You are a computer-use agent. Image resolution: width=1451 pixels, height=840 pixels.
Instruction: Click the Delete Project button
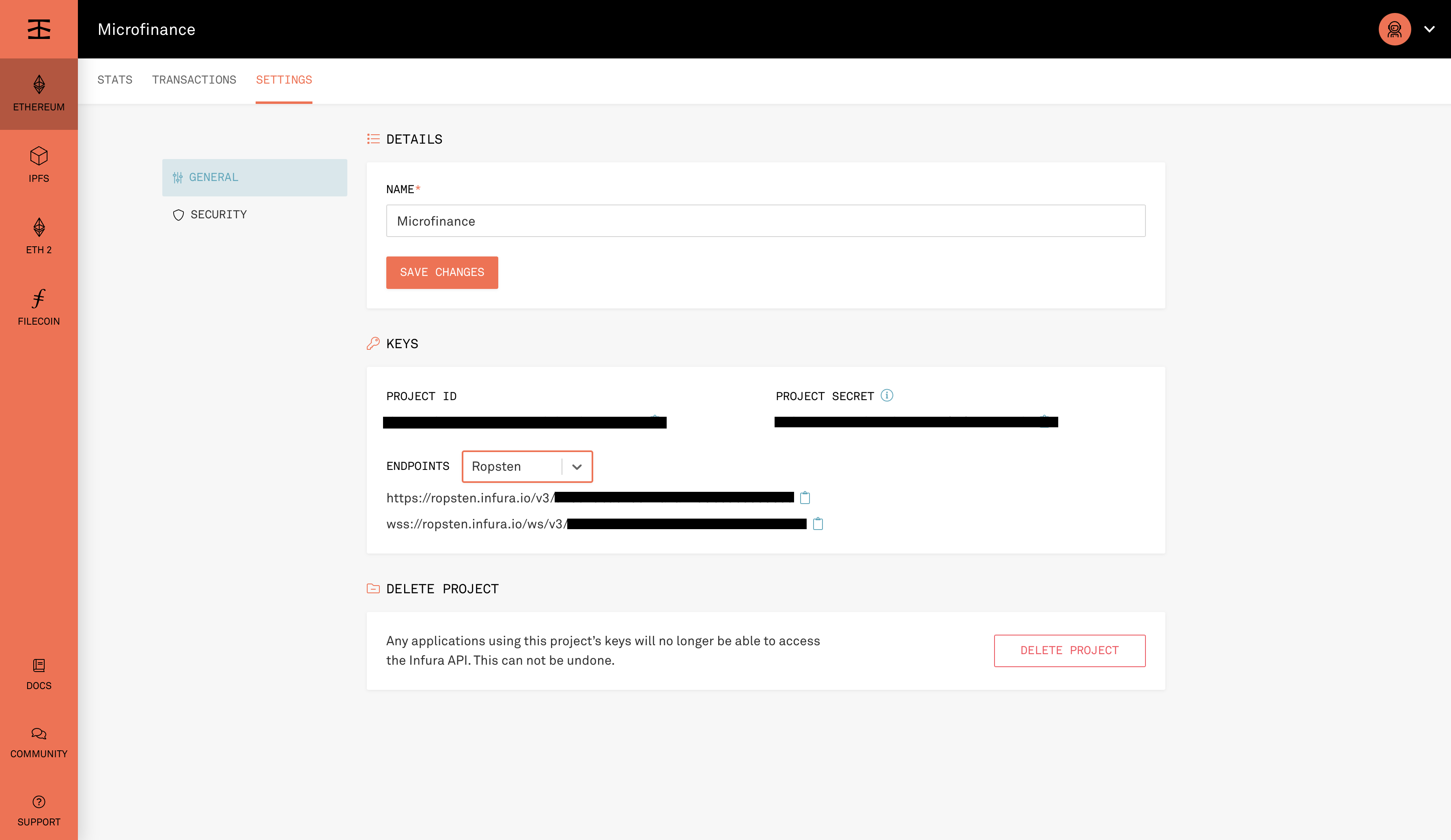tap(1070, 650)
